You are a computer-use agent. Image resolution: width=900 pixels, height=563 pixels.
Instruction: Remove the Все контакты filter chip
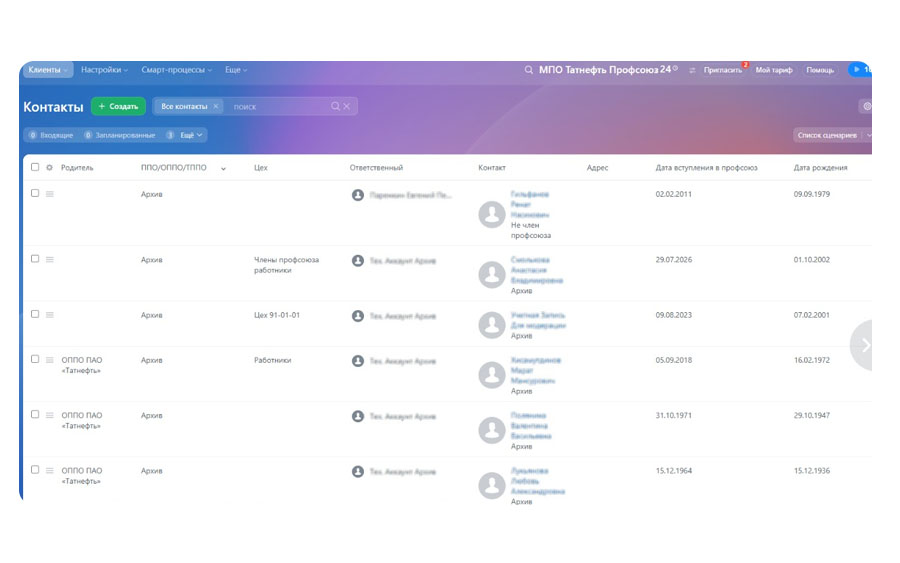pos(216,106)
